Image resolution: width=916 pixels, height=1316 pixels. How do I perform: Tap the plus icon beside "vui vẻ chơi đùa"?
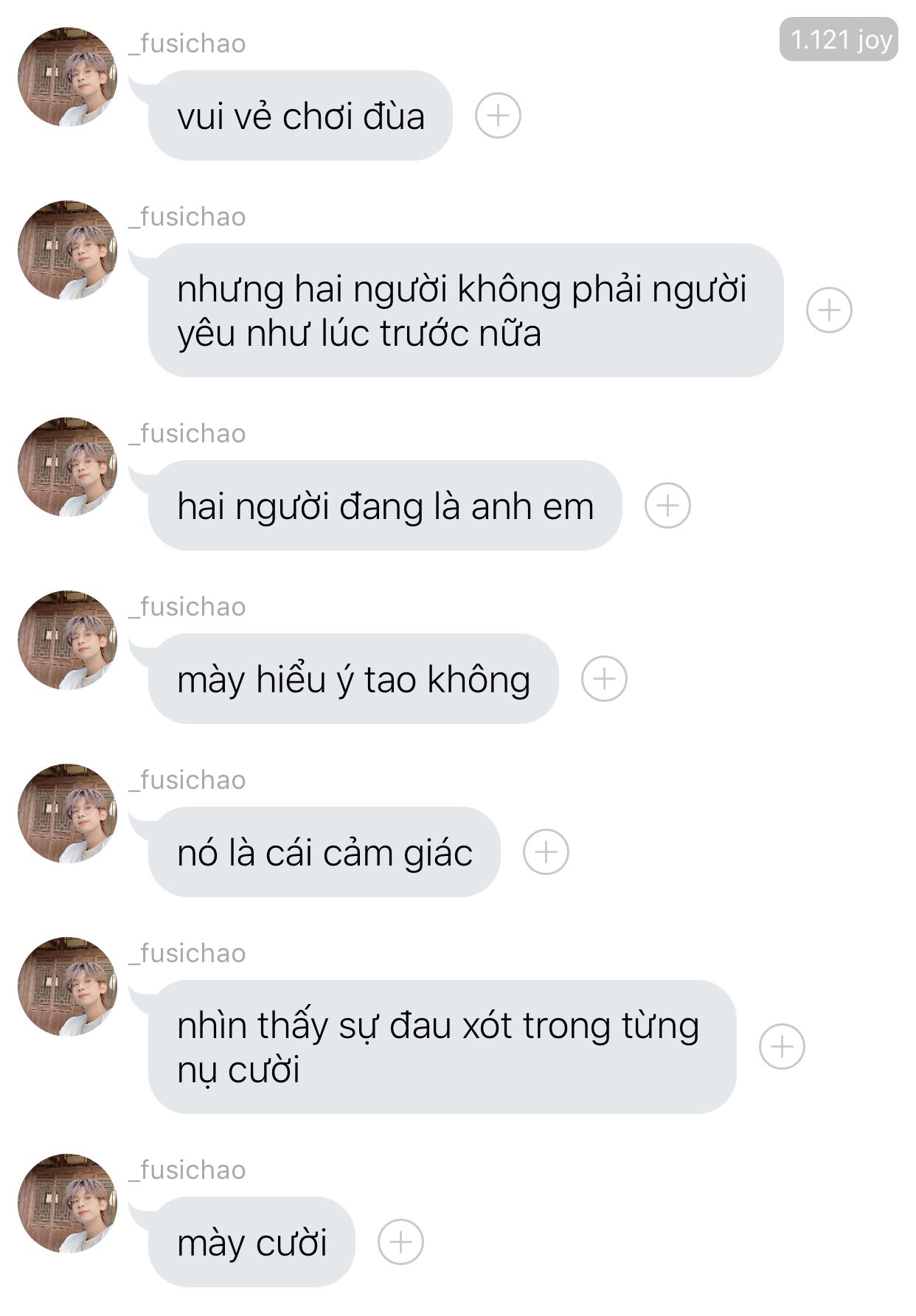click(x=498, y=116)
